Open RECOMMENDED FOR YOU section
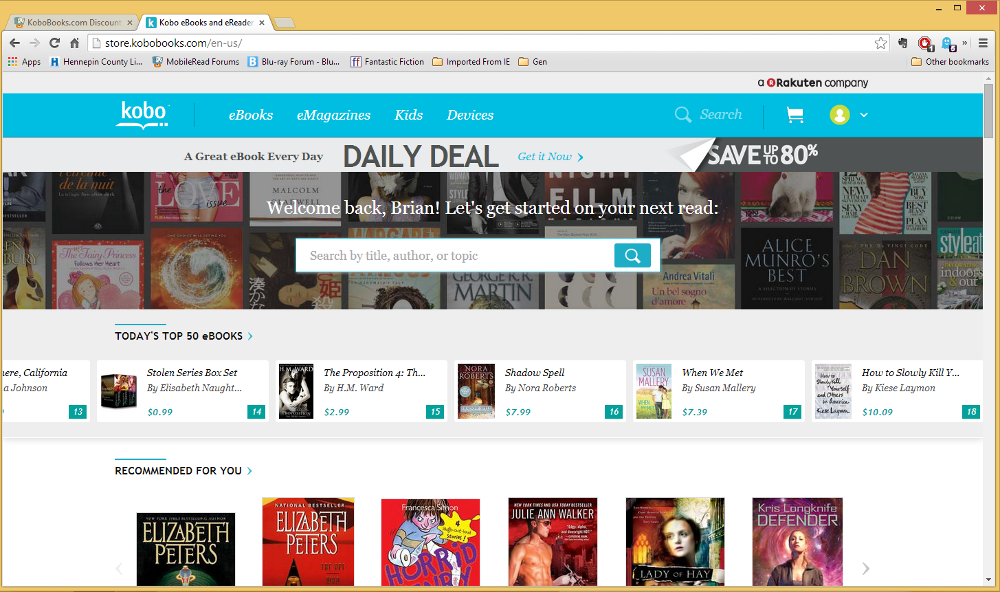Screen dimensions: 1000x592 [x=184, y=471]
